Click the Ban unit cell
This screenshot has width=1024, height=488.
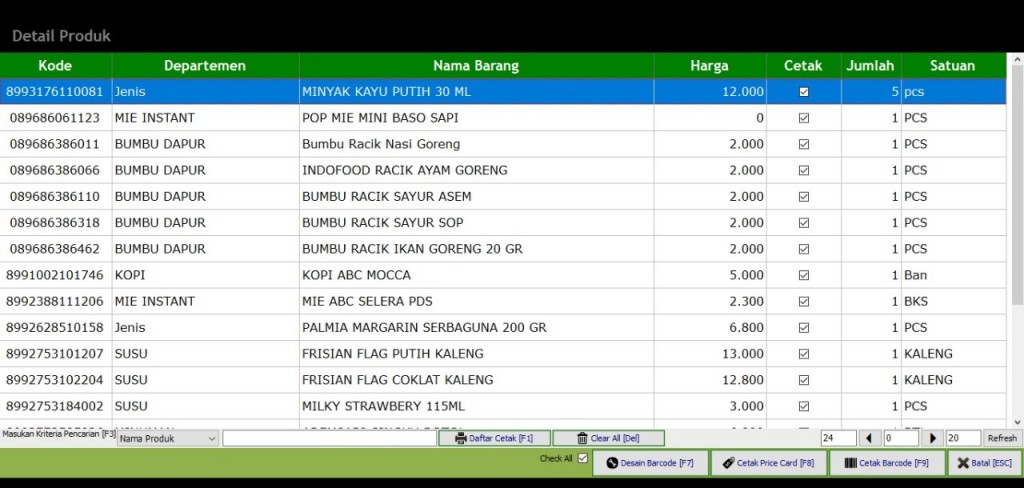(953, 275)
